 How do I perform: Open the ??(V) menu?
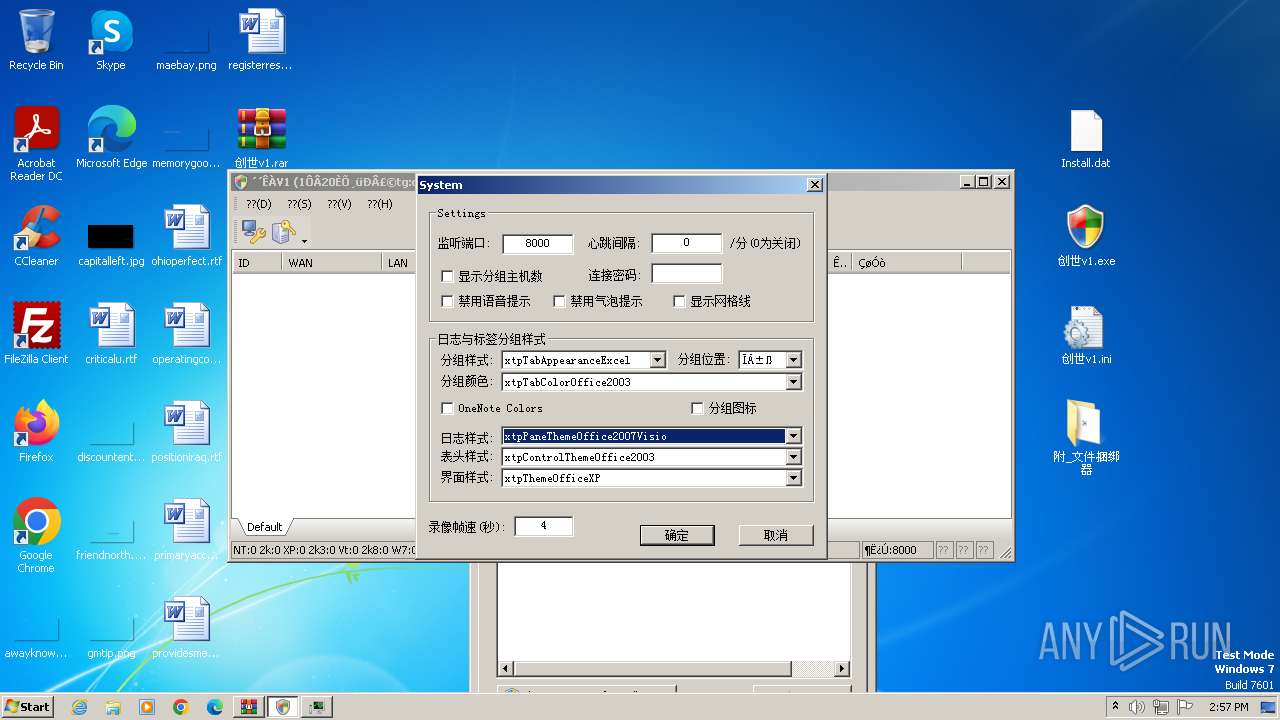tap(339, 204)
